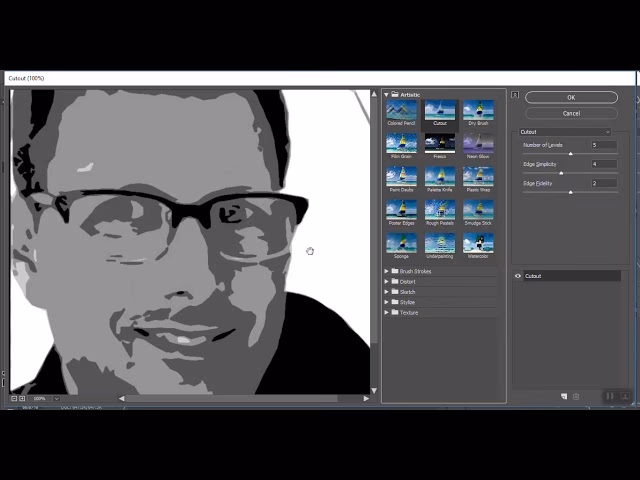Click the 100% zoom value field
Screen dimensions: 640x480
click(40, 398)
